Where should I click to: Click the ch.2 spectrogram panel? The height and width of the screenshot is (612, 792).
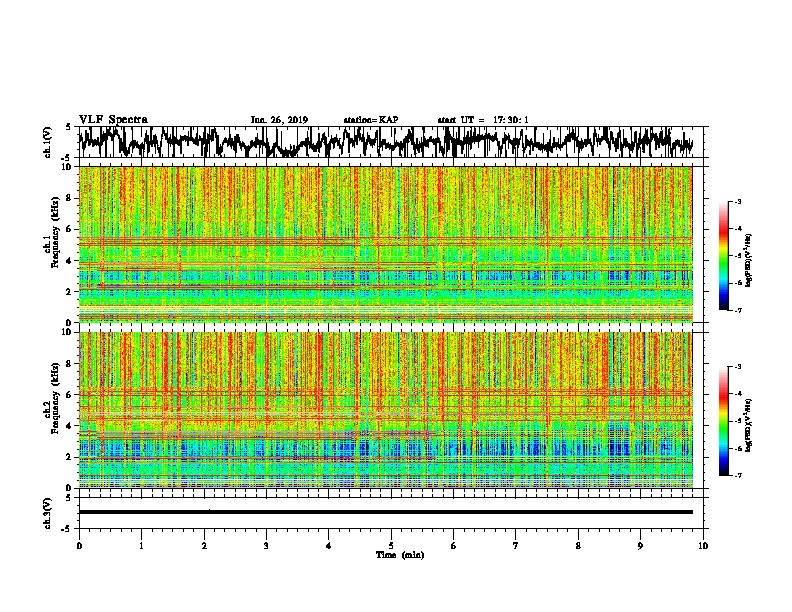(x=386, y=410)
